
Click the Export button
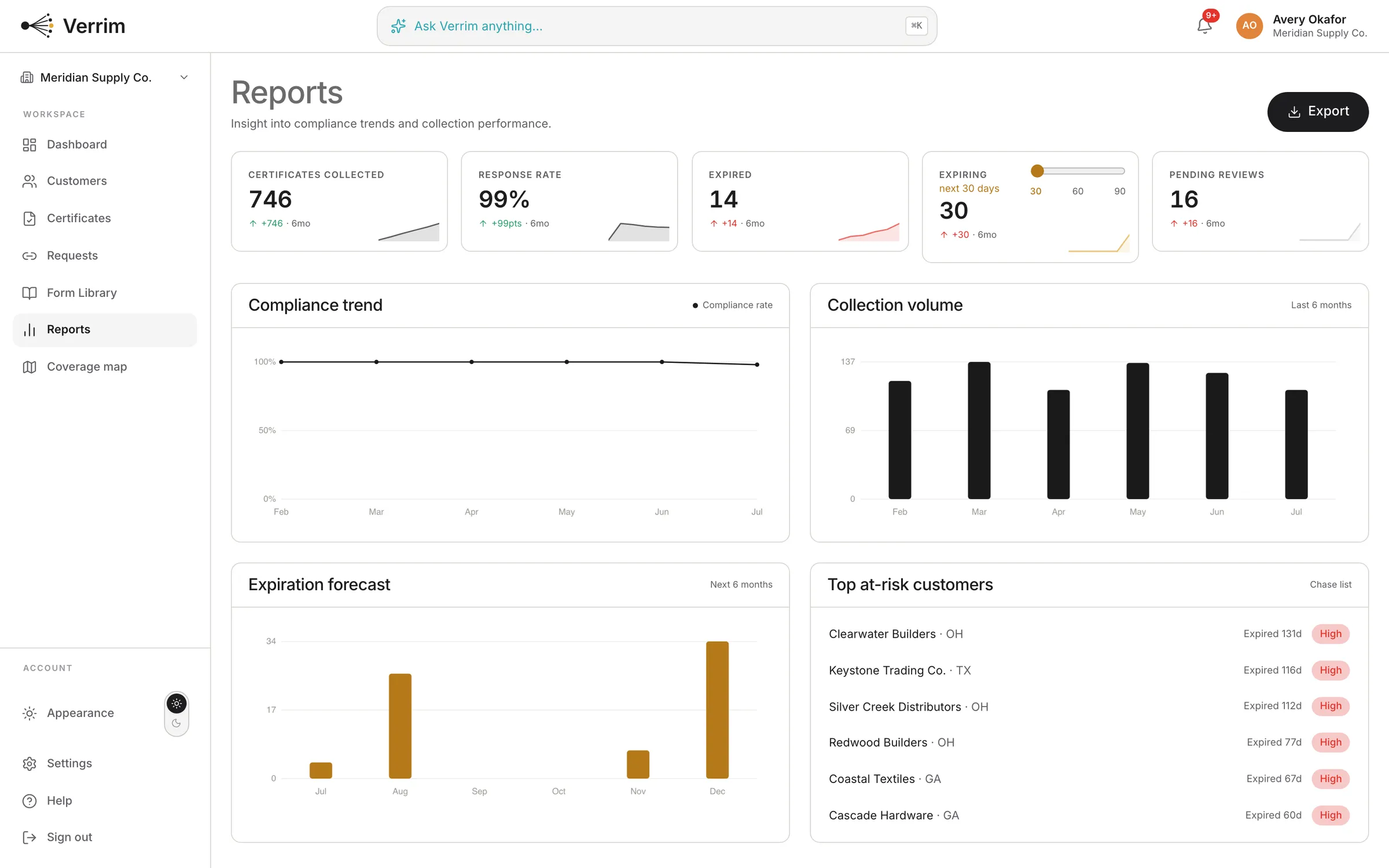coord(1318,112)
